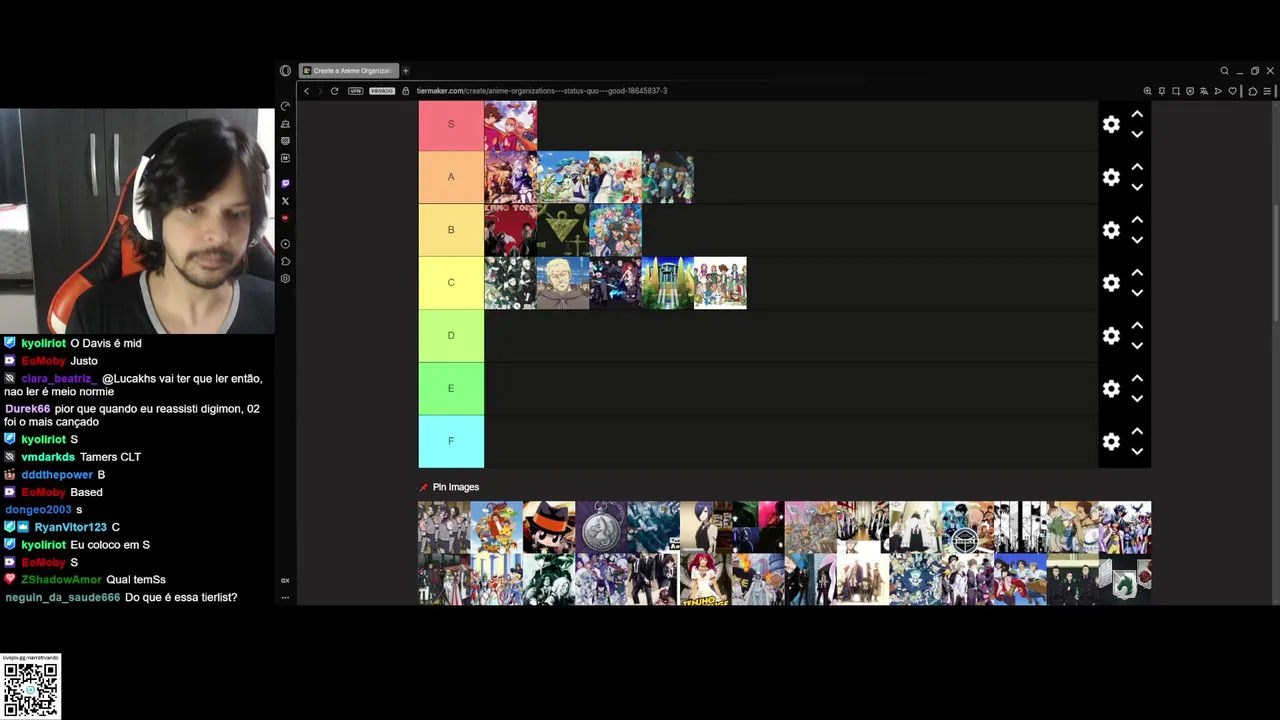
Task: Click the light green D tier label
Action: click(x=451, y=335)
